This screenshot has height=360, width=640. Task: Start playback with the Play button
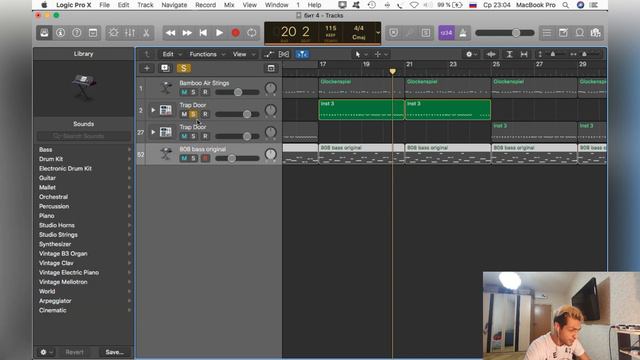click(x=219, y=33)
